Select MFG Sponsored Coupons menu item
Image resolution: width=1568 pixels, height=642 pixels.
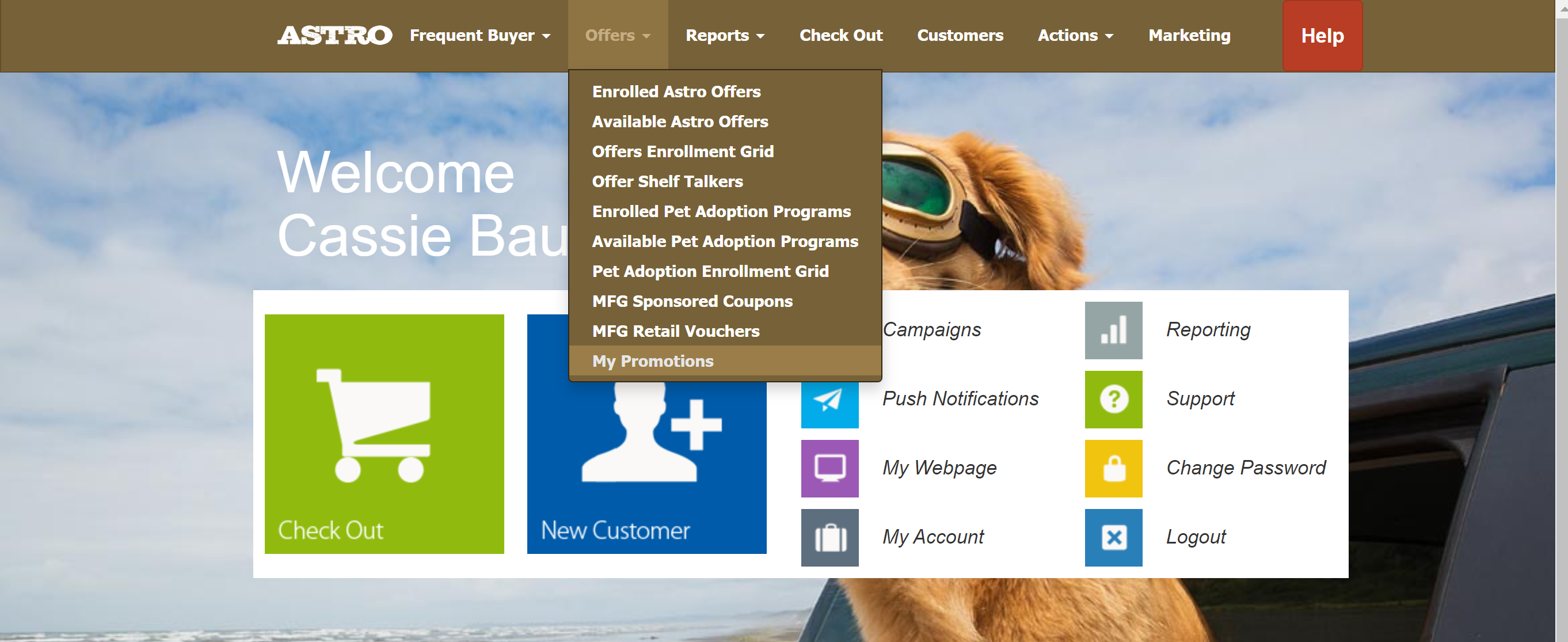point(692,301)
